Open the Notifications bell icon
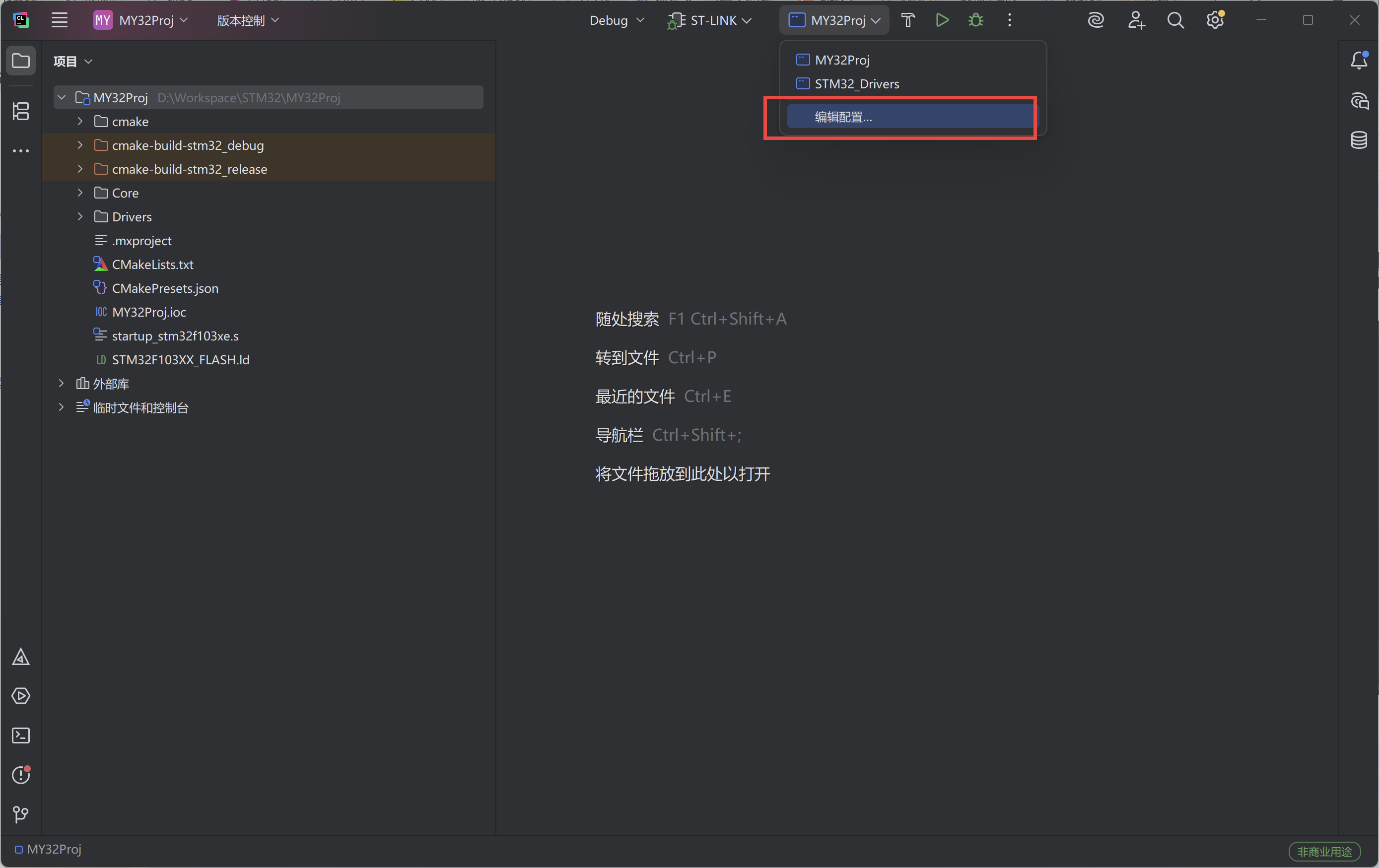 tap(1359, 60)
